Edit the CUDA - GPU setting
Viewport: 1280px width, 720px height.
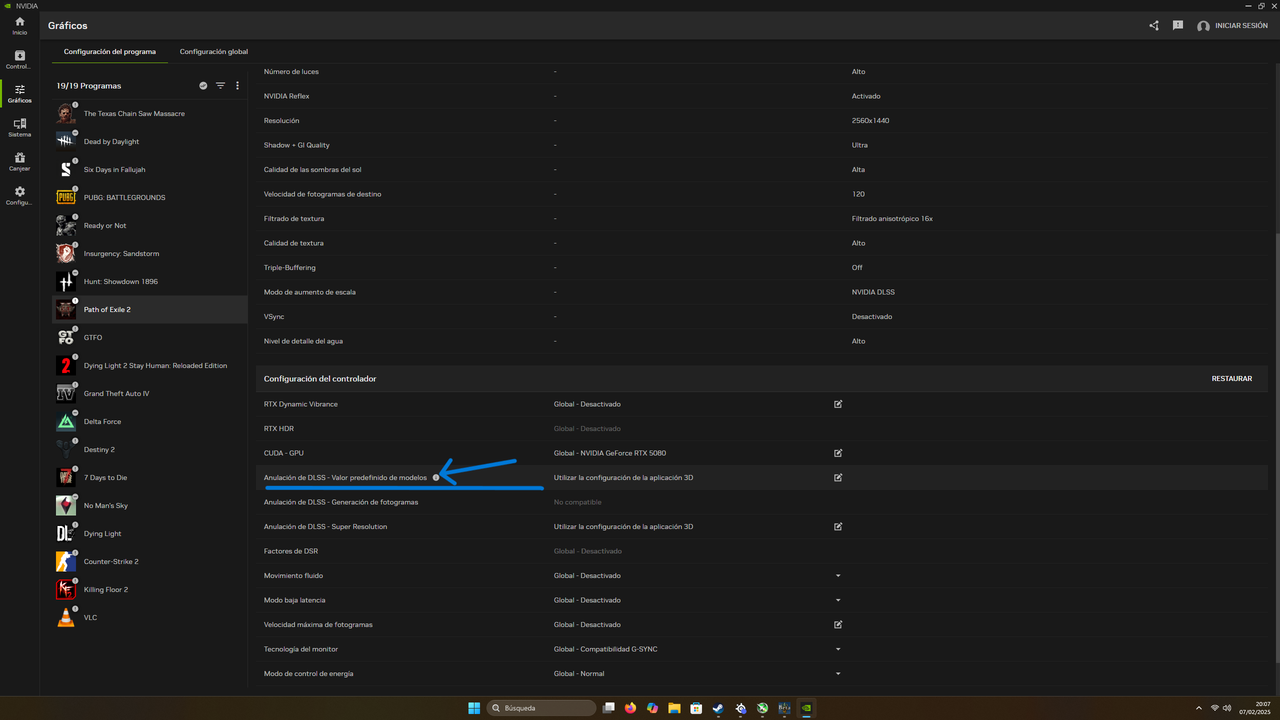838,453
